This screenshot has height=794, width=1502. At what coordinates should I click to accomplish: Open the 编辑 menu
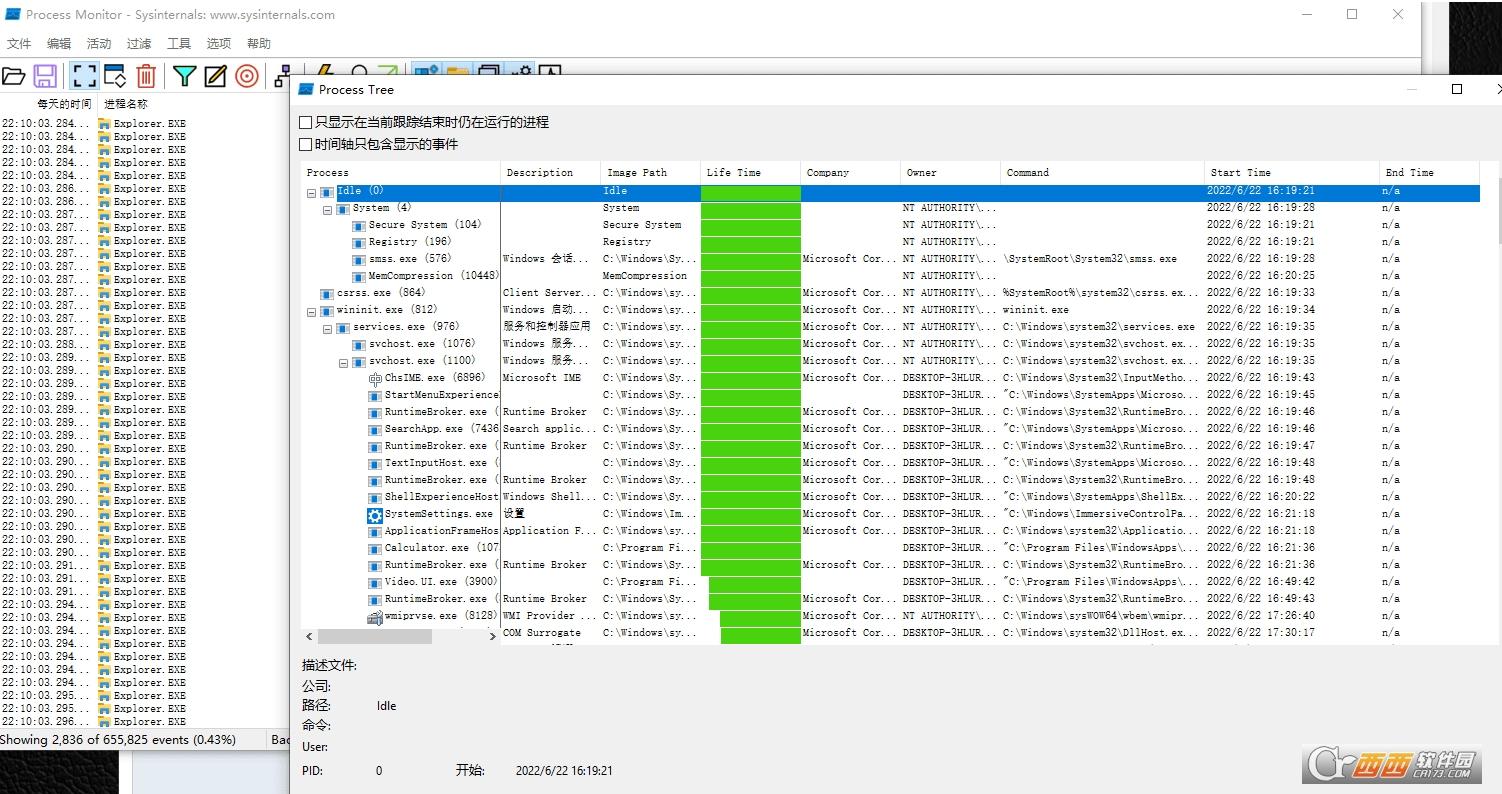59,43
